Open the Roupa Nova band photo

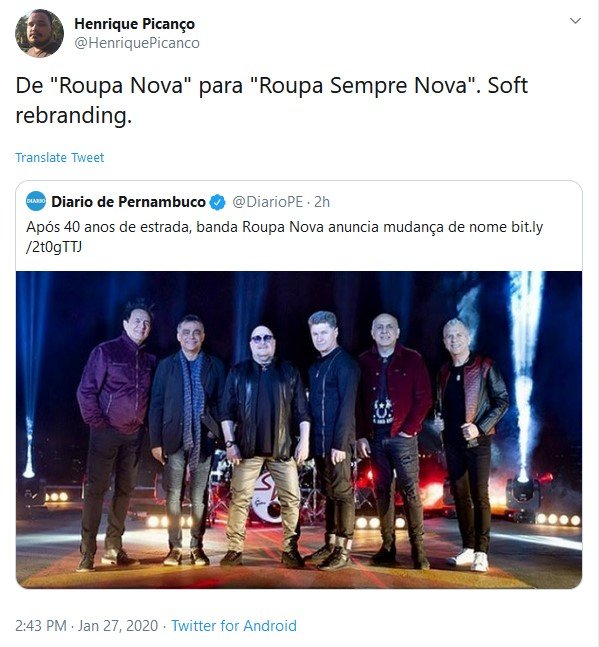click(x=299, y=430)
